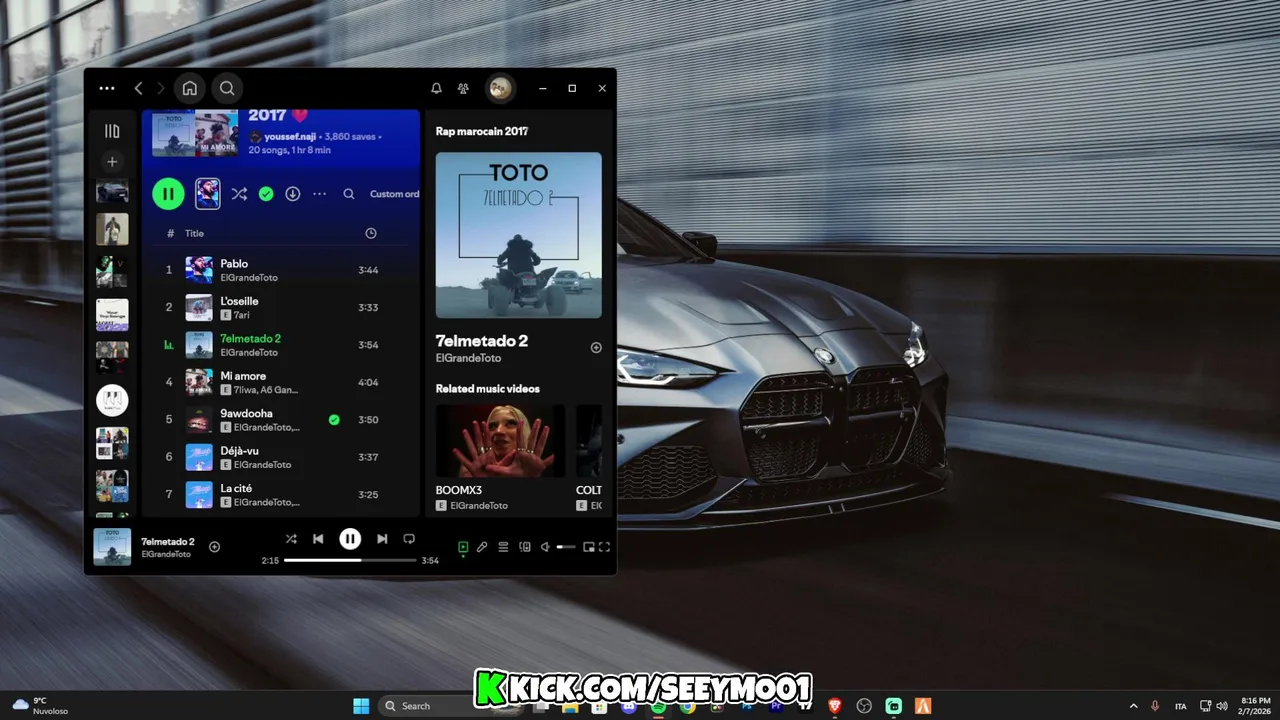
Task: Toggle saved-to-library green check for playlist
Action: point(266,194)
